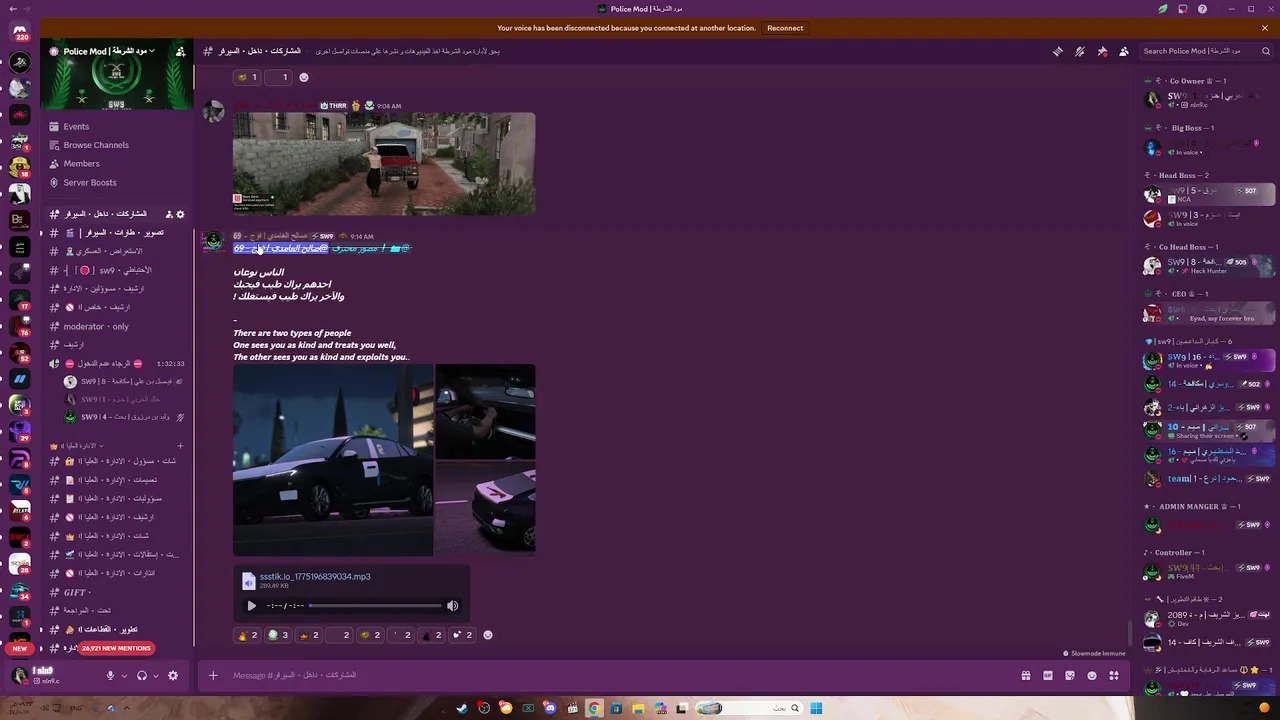Click the Search Police Mod field

pyautogui.click(x=1205, y=51)
